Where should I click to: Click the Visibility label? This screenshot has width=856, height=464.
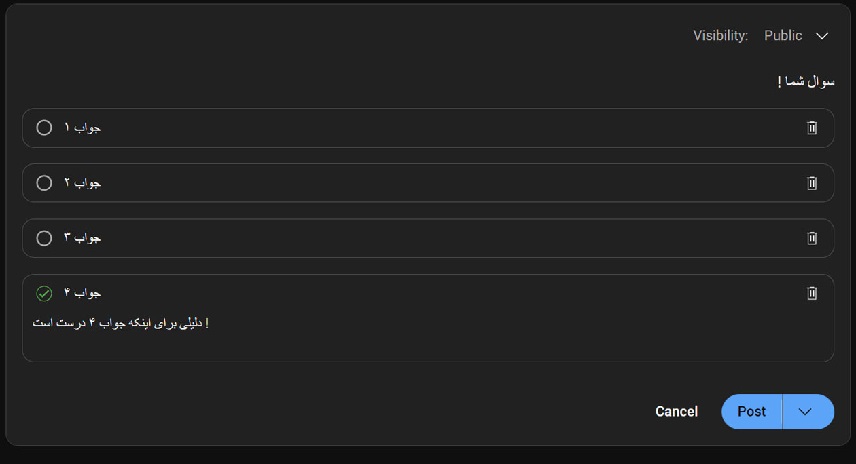(720, 35)
